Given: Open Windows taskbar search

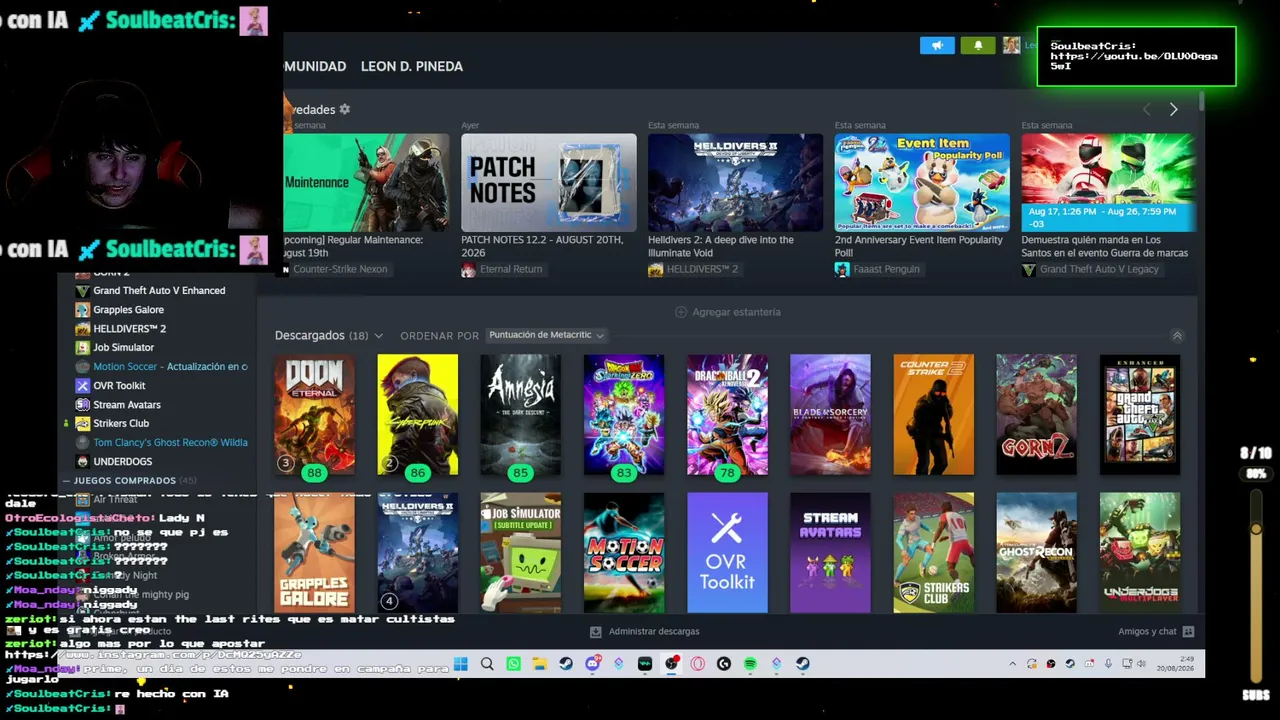Looking at the screenshot, I should click(487, 664).
